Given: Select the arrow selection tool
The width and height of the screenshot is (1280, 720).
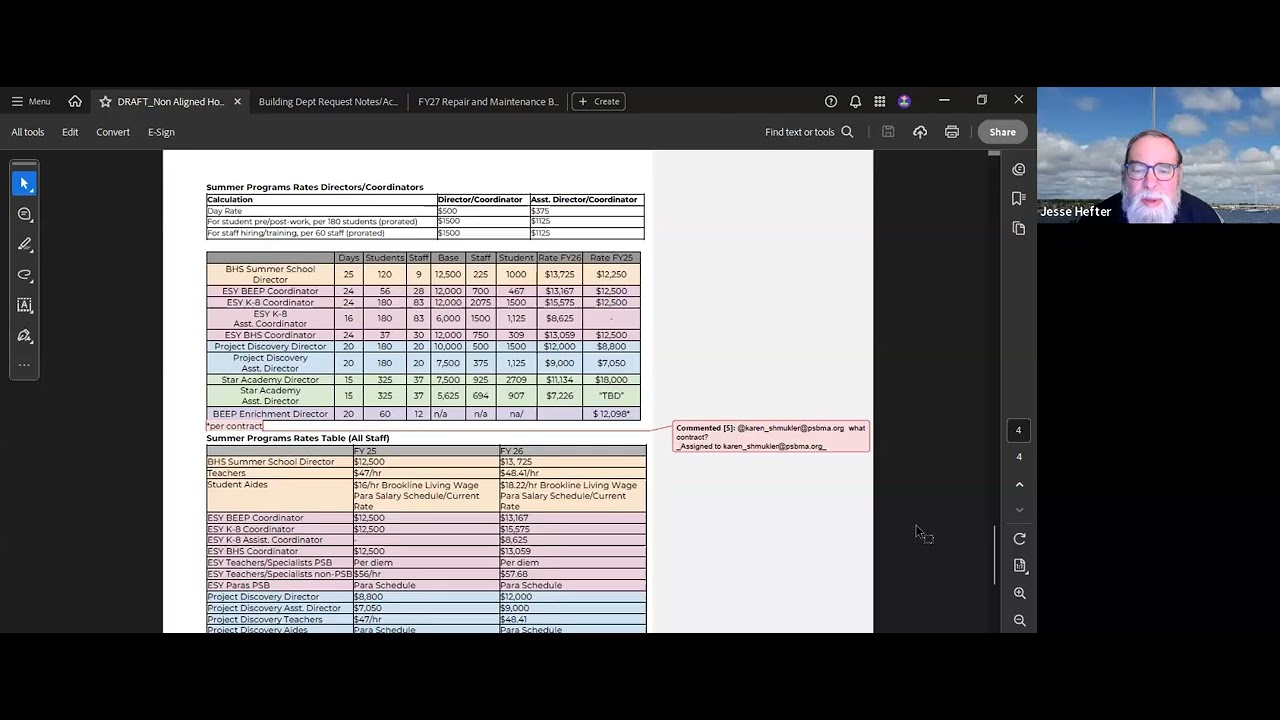Looking at the screenshot, I should pyautogui.click(x=25, y=184).
